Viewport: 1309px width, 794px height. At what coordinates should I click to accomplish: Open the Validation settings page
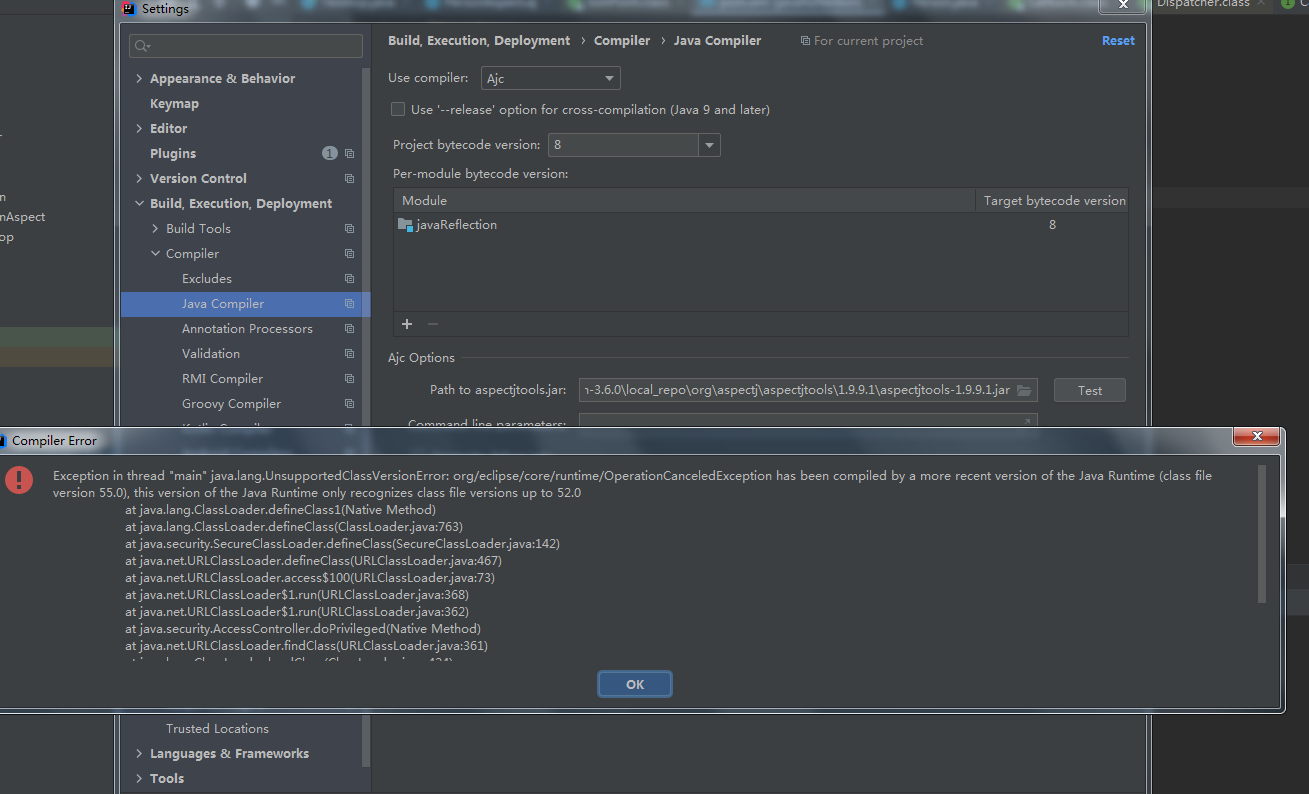click(x=211, y=354)
